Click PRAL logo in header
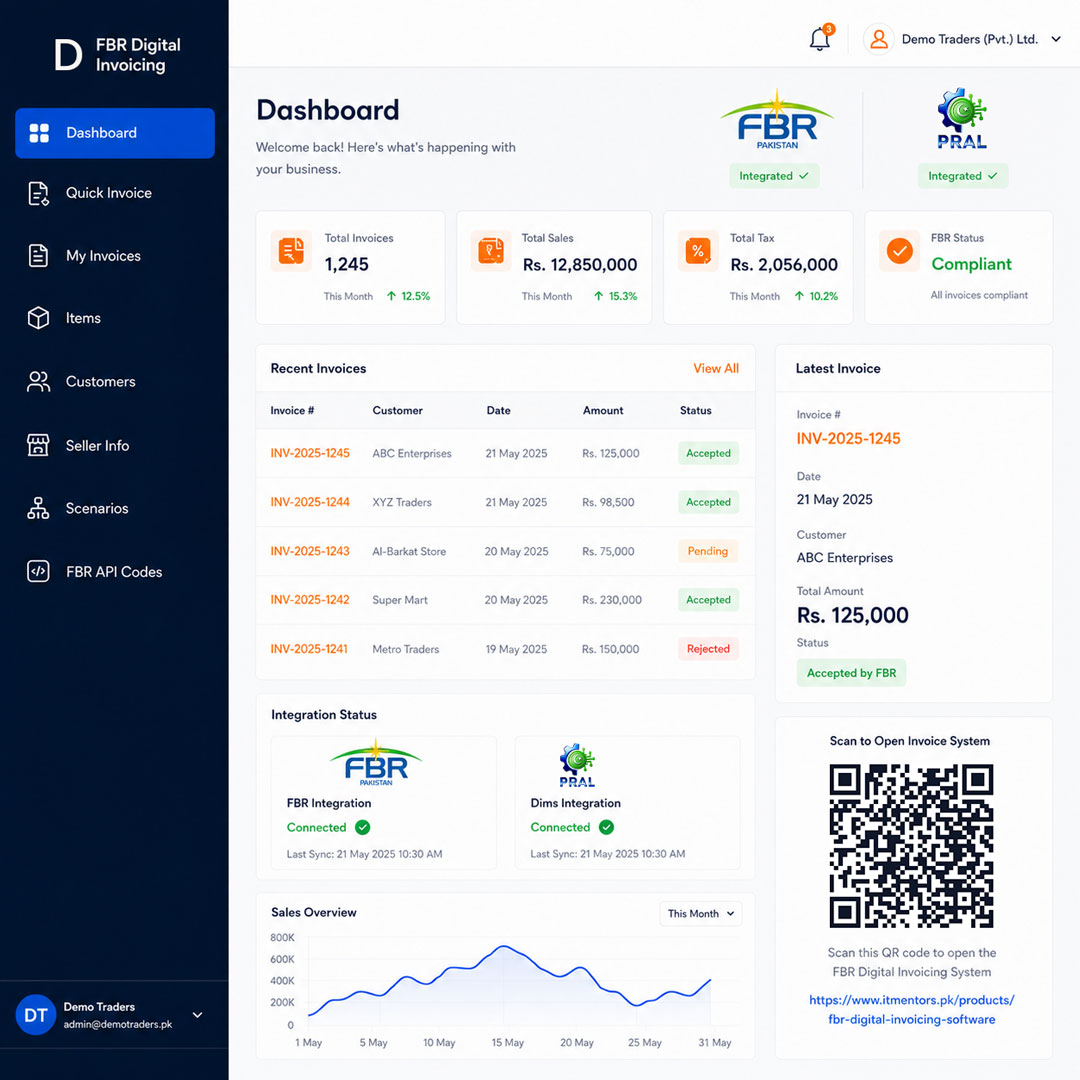The width and height of the screenshot is (1080, 1080). pos(962,118)
